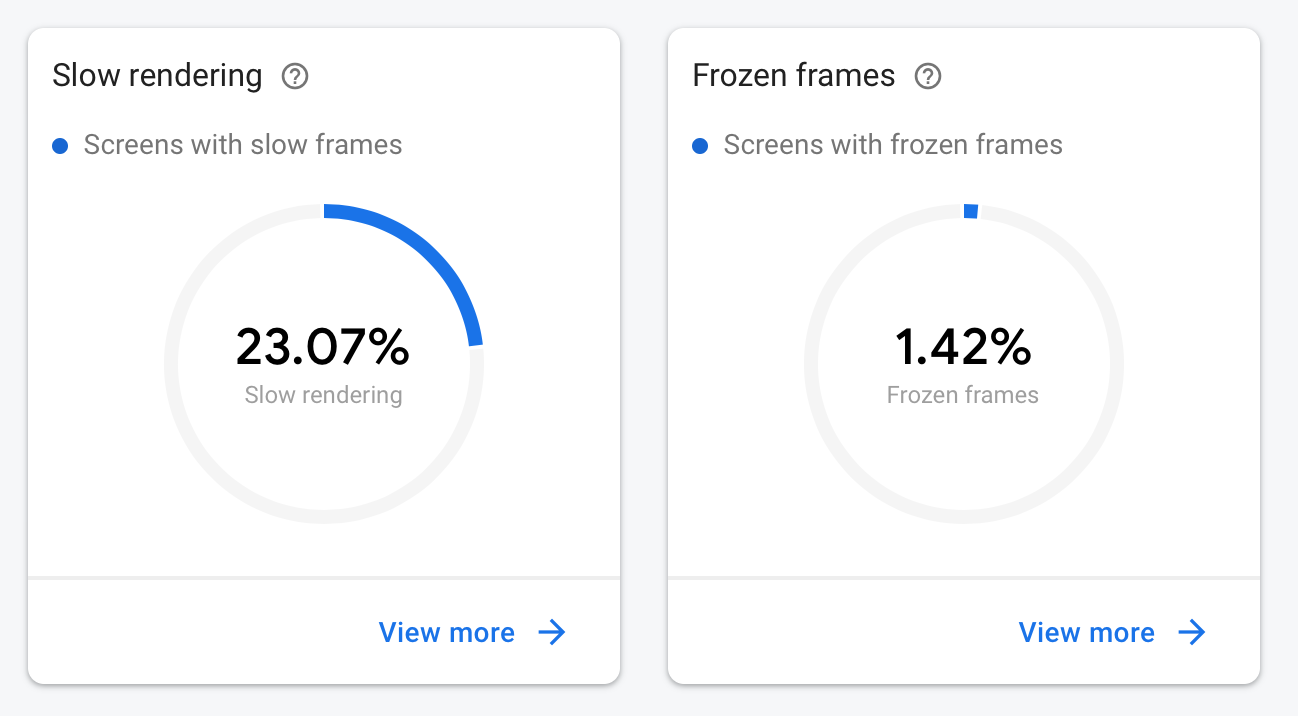Open help icon next to Frozen frames
Viewport: 1298px width, 716px height.
(x=929, y=76)
